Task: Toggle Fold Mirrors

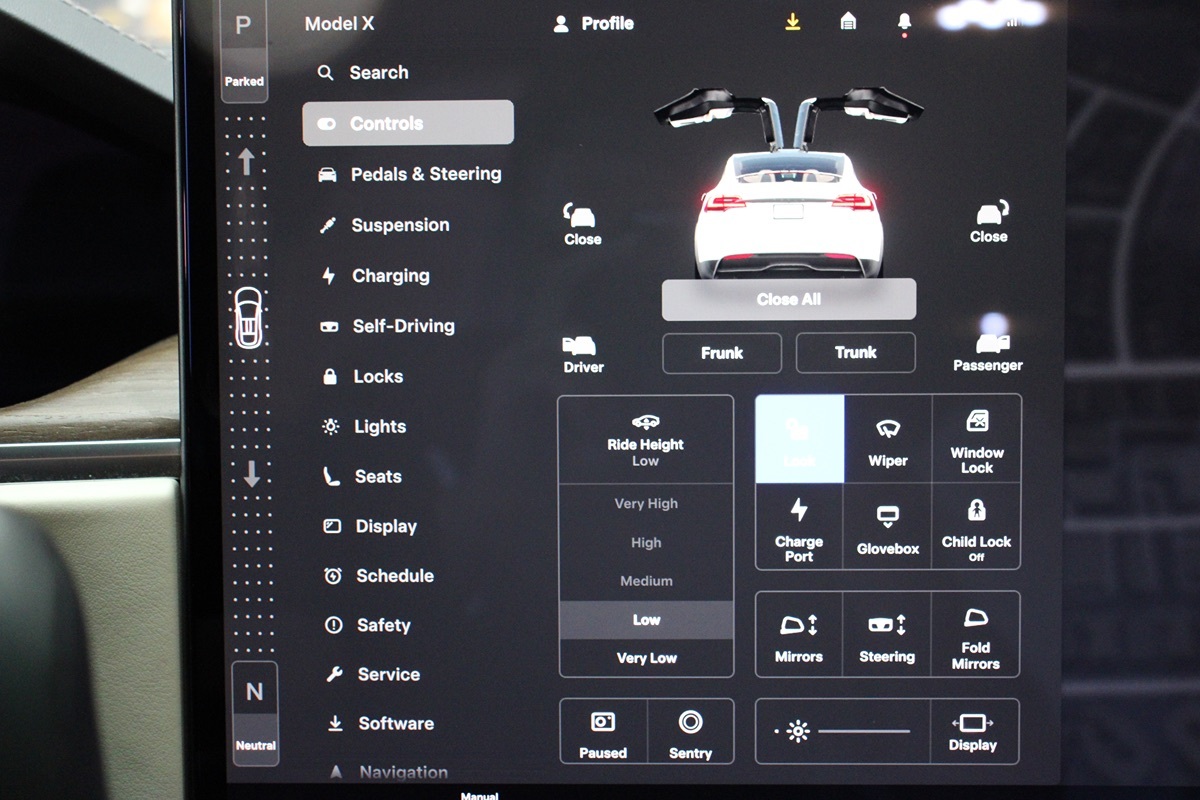Action: pyautogui.click(x=976, y=635)
